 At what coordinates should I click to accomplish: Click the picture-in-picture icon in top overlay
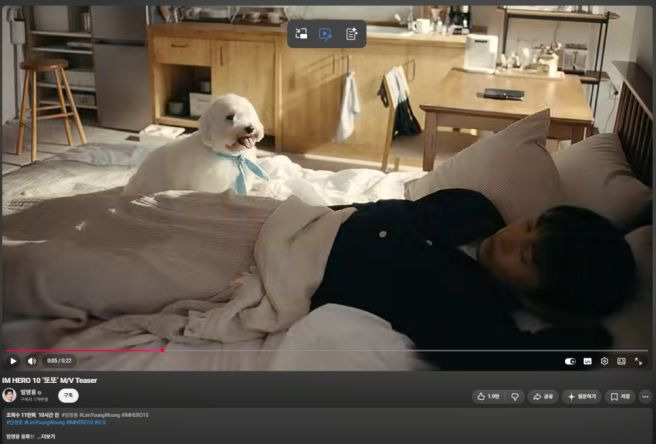(301, 34)
